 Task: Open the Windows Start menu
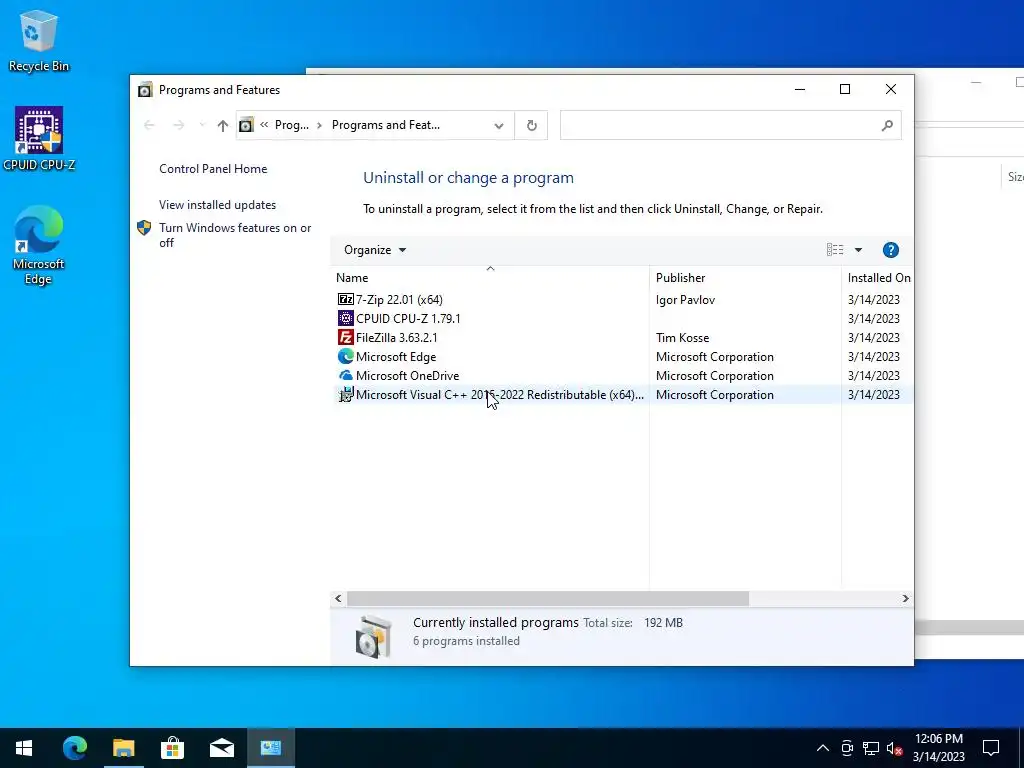24,748
